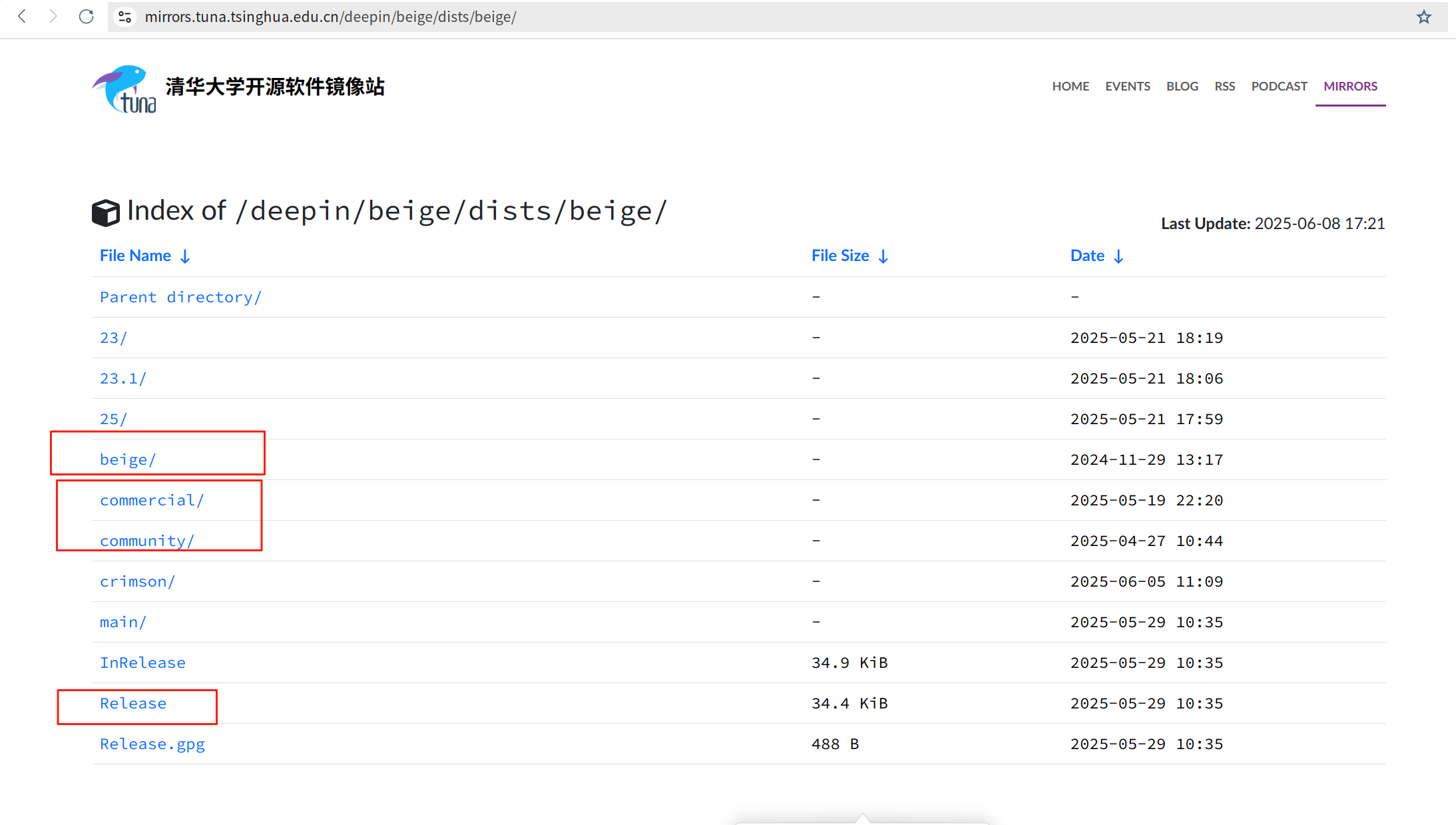The width and height of the screenshot is (1456, 825).
Task: Click the package box icon beside Index of
Action: tap(106, 212)
